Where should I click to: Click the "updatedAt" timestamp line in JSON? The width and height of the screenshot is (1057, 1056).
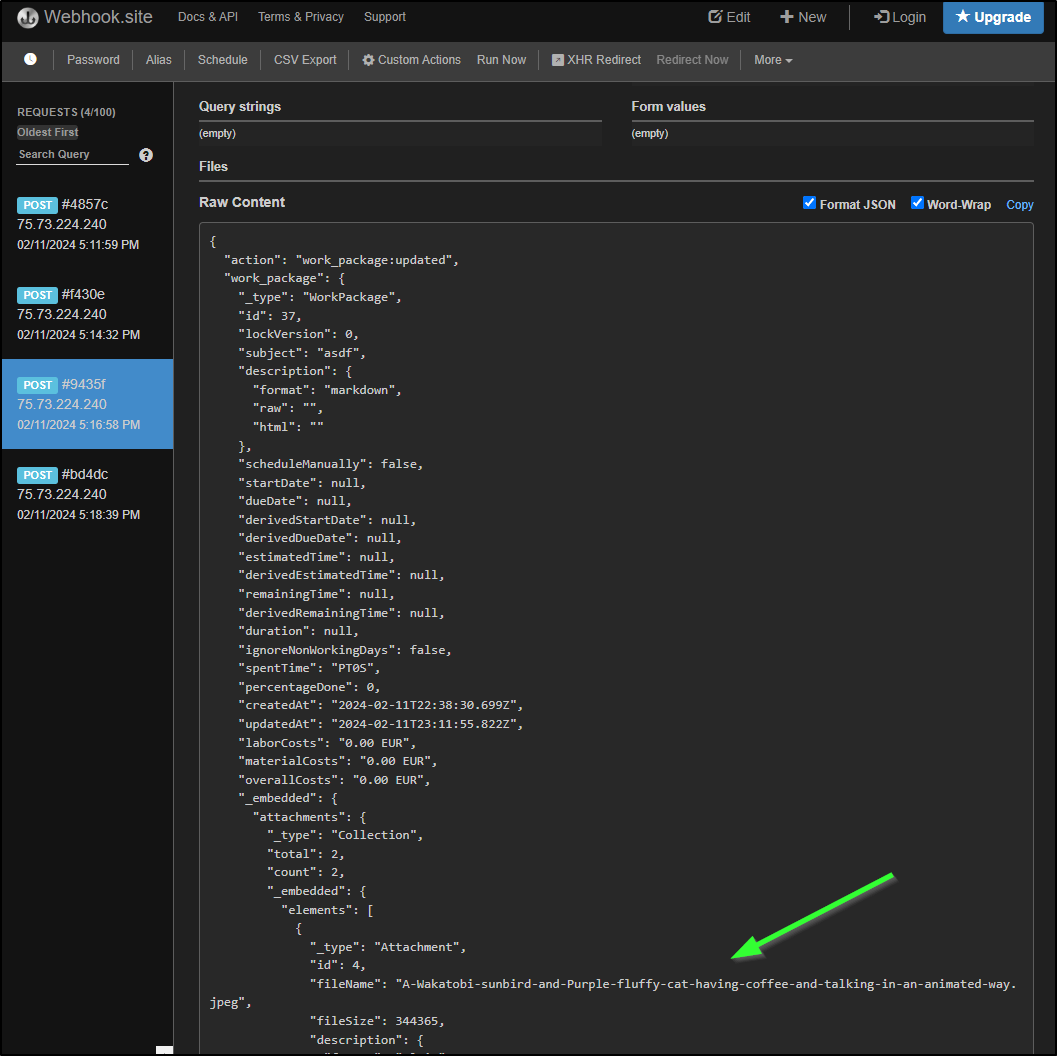pyautogui.click(x=380, y=724)
